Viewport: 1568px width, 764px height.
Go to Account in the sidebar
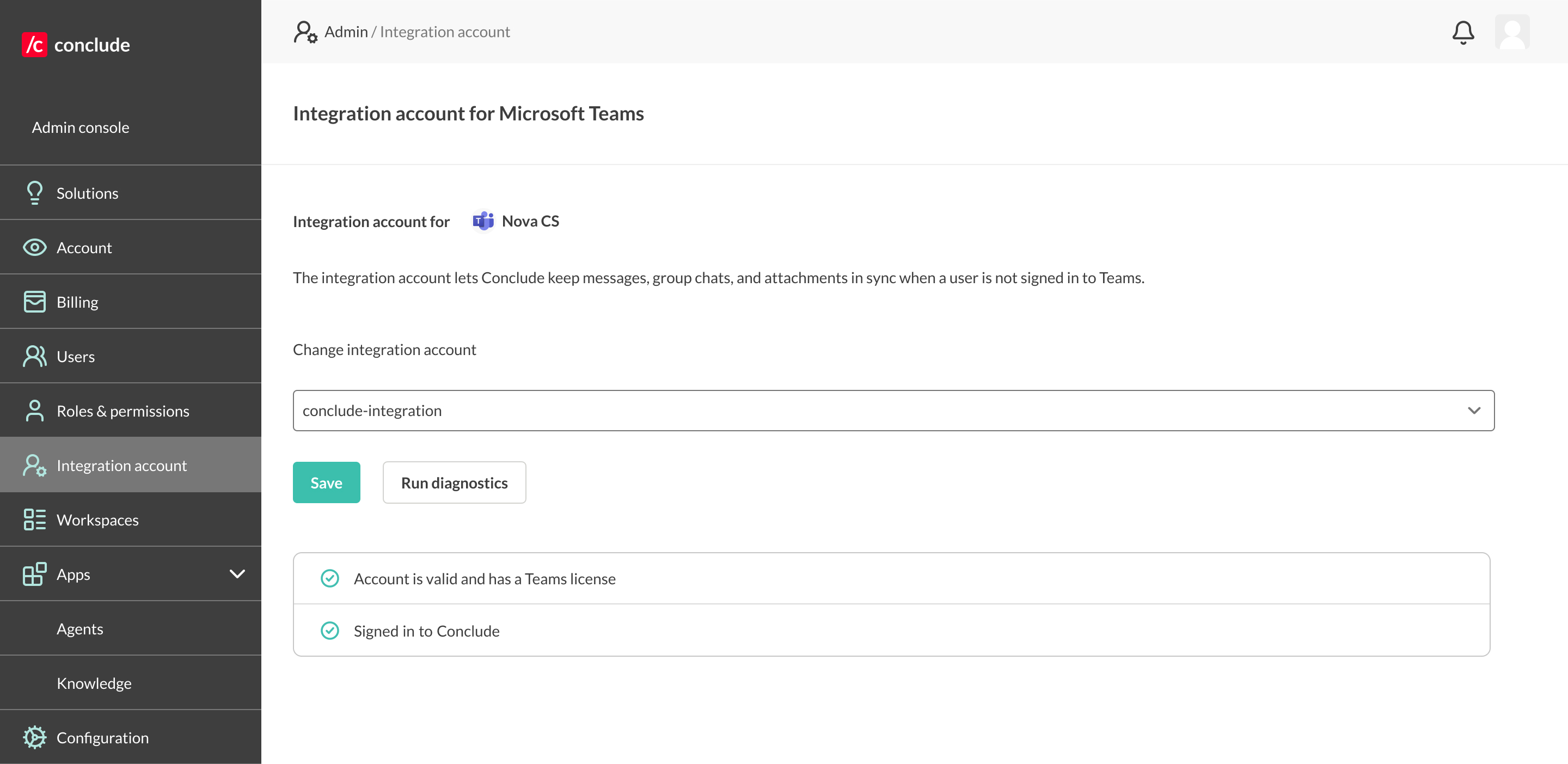coord(130,248)
